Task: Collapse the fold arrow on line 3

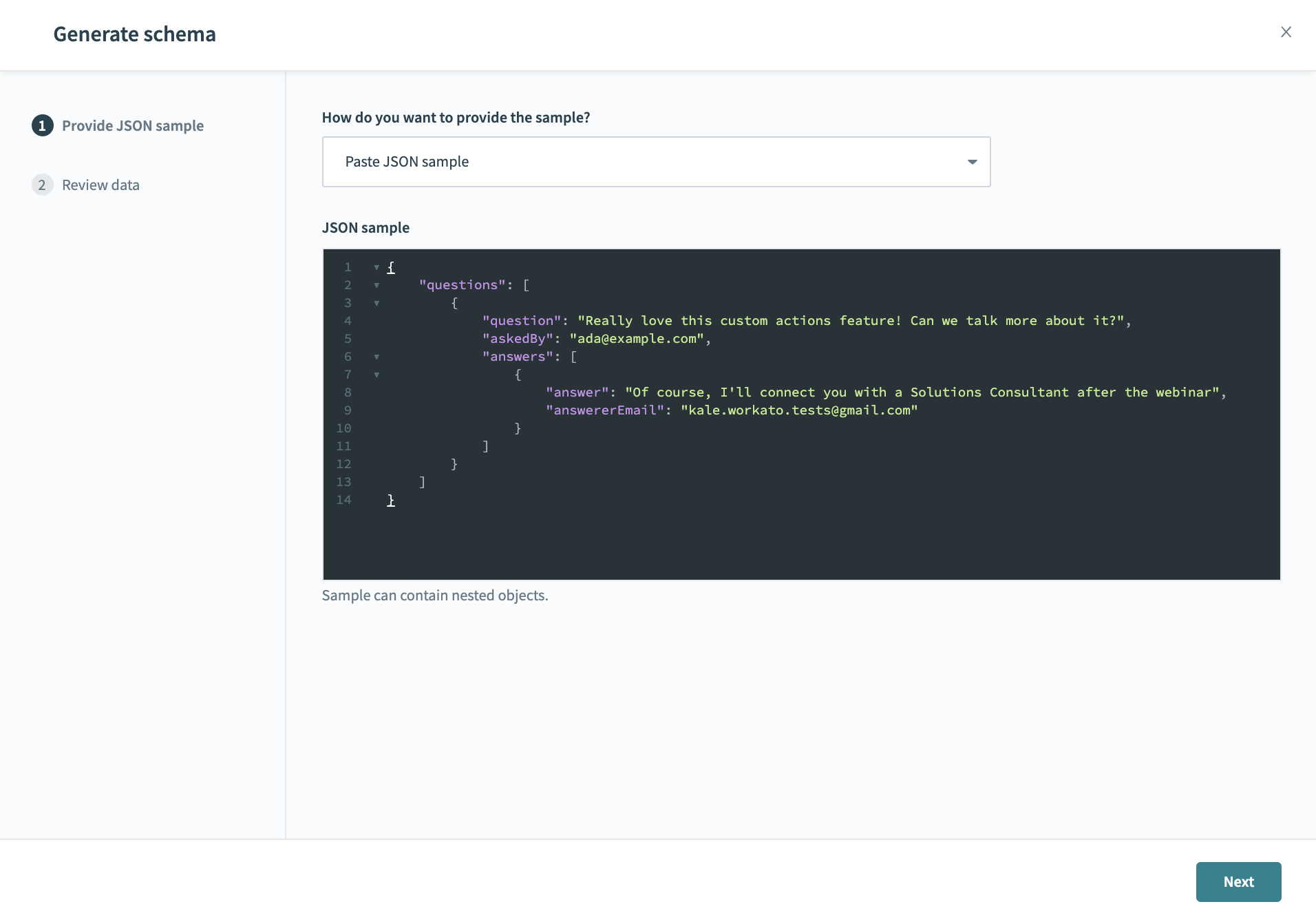Action: 376,303
